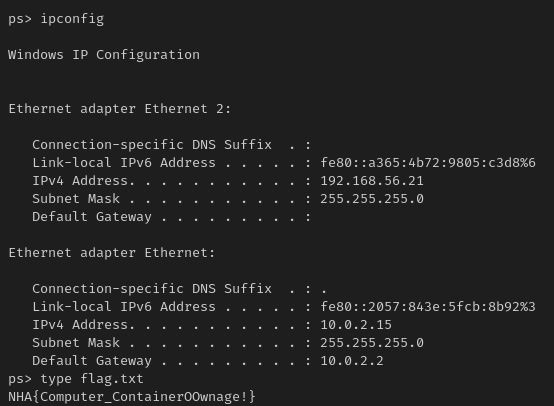Click the IPv4 address 192.168.56.21

pos(372,181)
